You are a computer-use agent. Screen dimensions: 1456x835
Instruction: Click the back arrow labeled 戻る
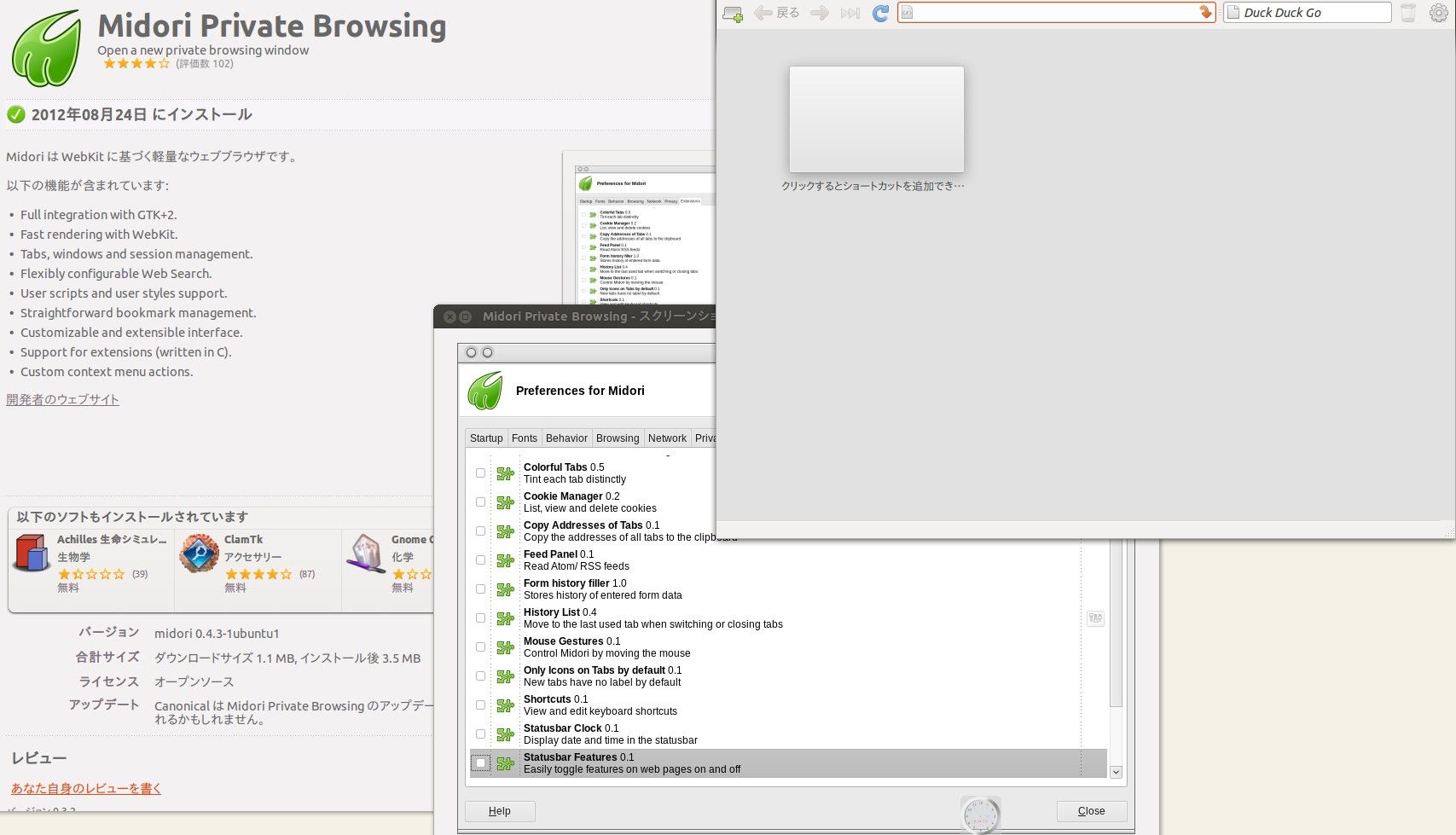point(776,13)
